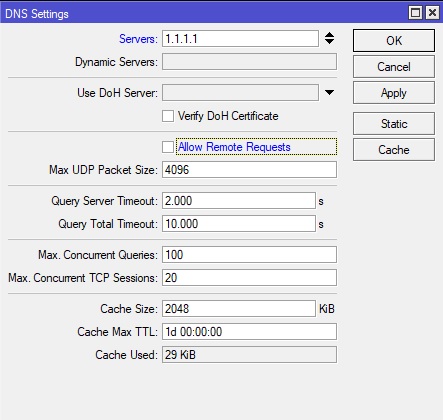Open the DNS Cache list

tap(394, 150)
